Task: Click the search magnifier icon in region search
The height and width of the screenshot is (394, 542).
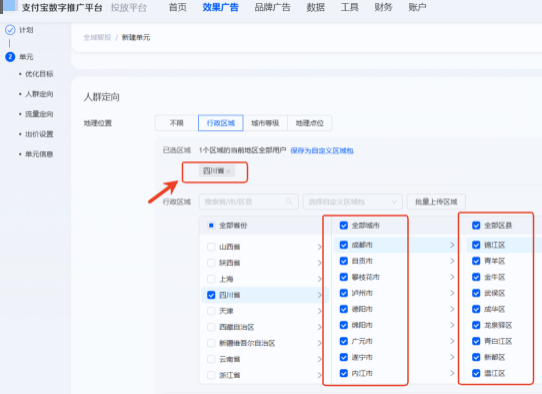Action: [x=289, y=201]
